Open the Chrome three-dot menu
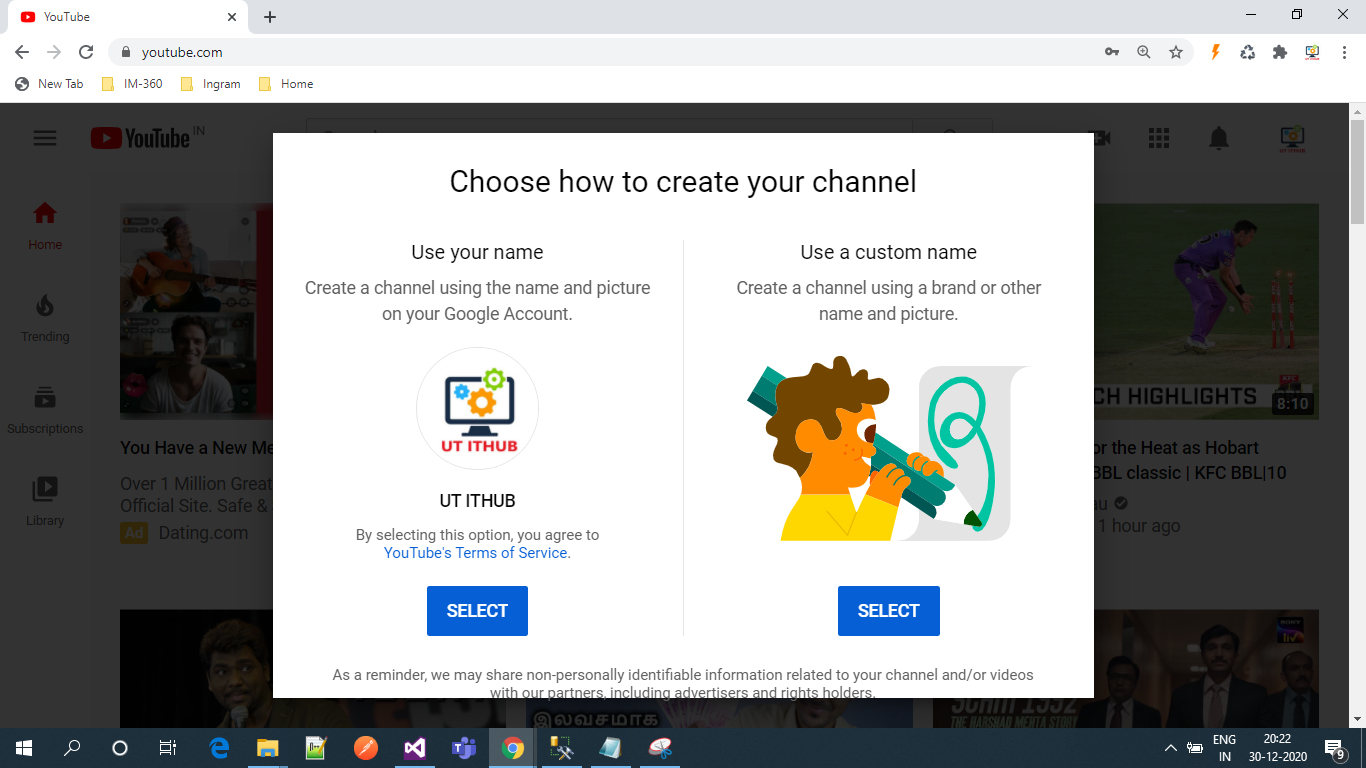1366x768 pixels. coord(1344,52)
